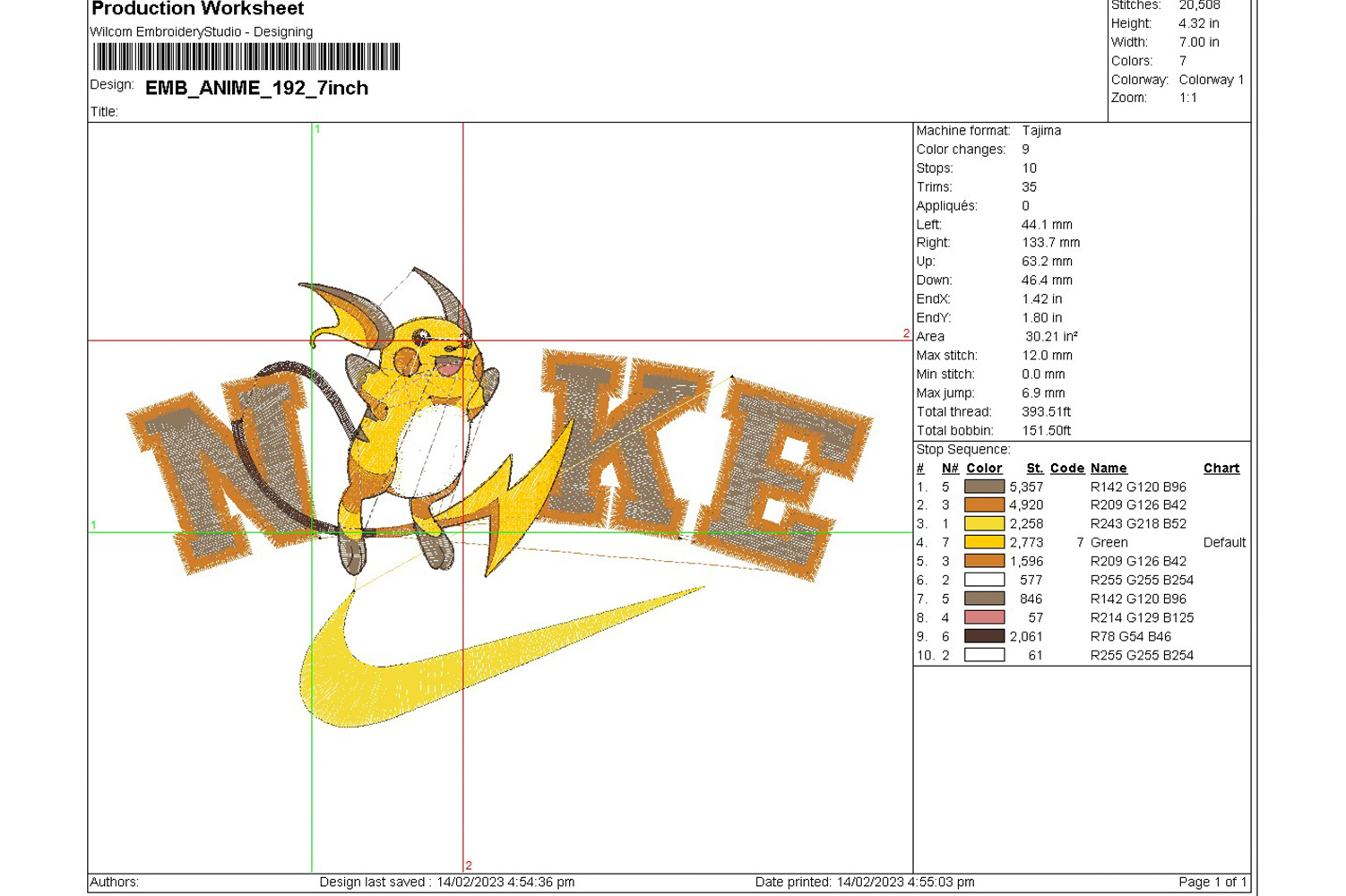Click the brown color swatch in stop row 1
The height and width of the screenshot is (896, 1346).
click(x=984, y=487)
